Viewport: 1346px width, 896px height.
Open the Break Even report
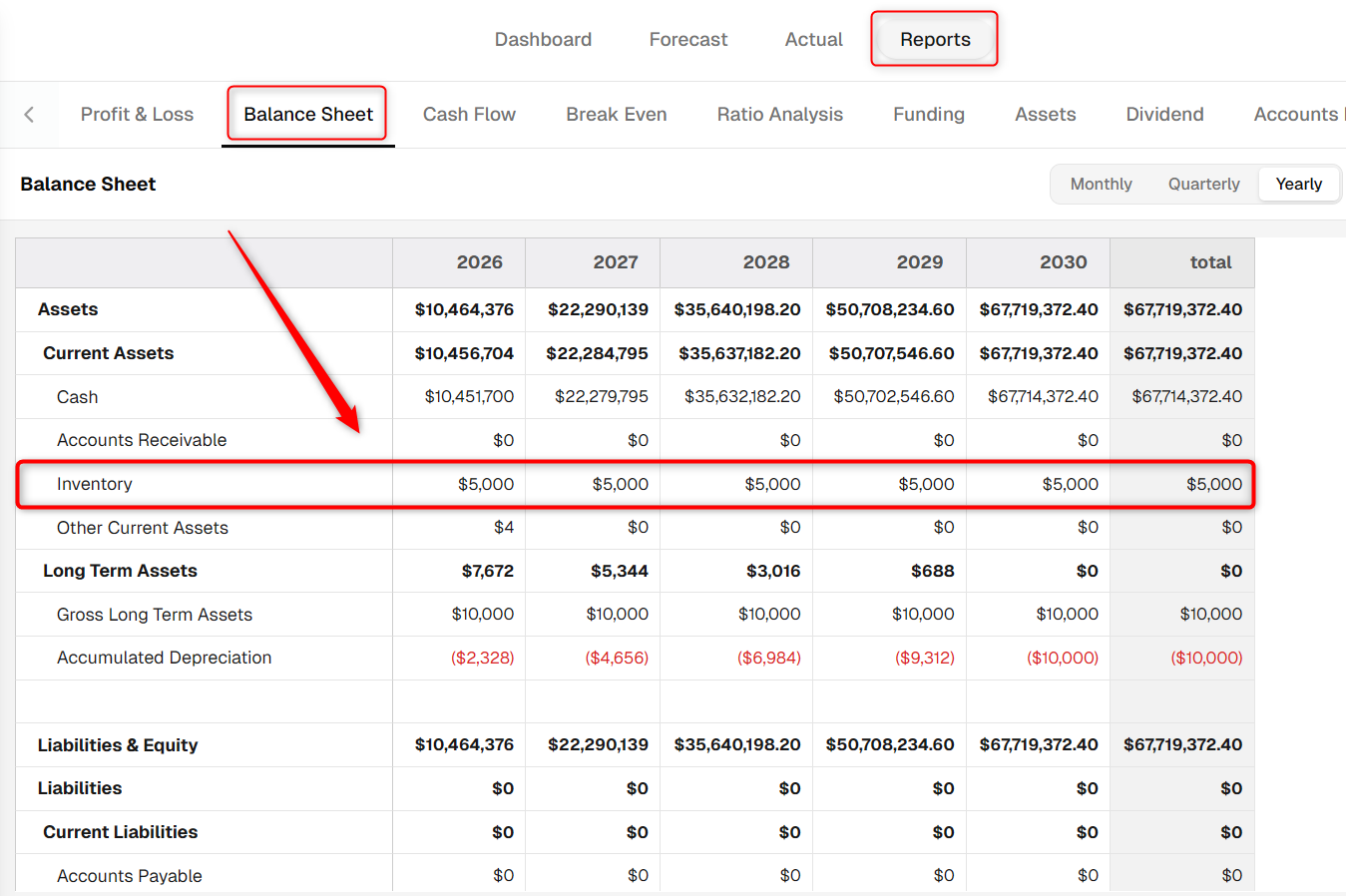[616, 115]
